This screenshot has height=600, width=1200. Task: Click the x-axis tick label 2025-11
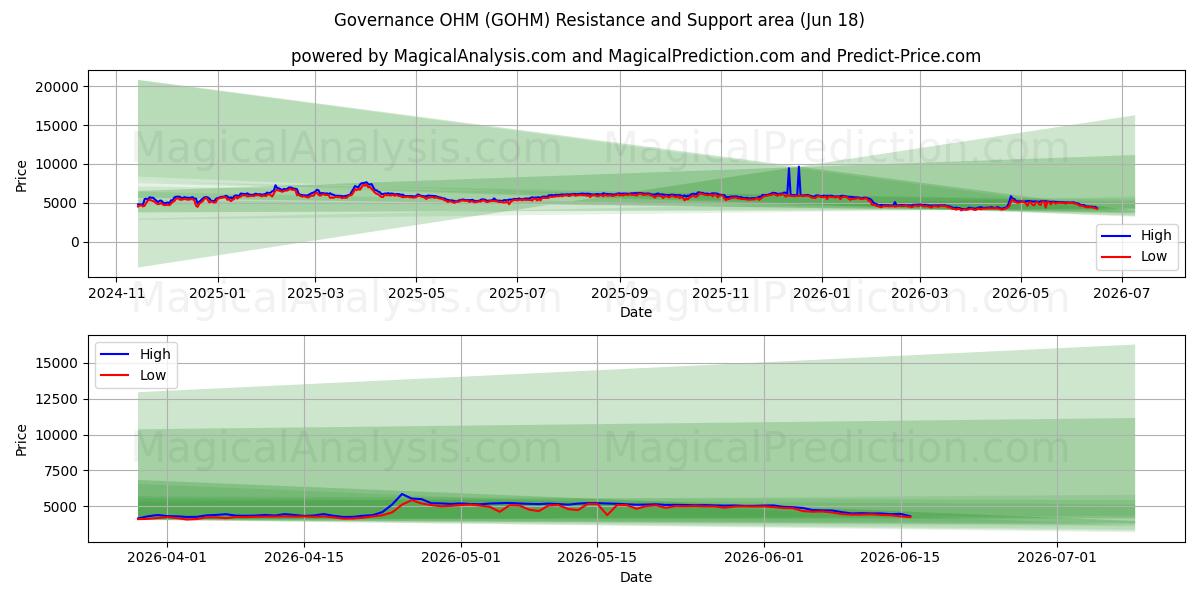pyautogui.click(x=720, y=293)
